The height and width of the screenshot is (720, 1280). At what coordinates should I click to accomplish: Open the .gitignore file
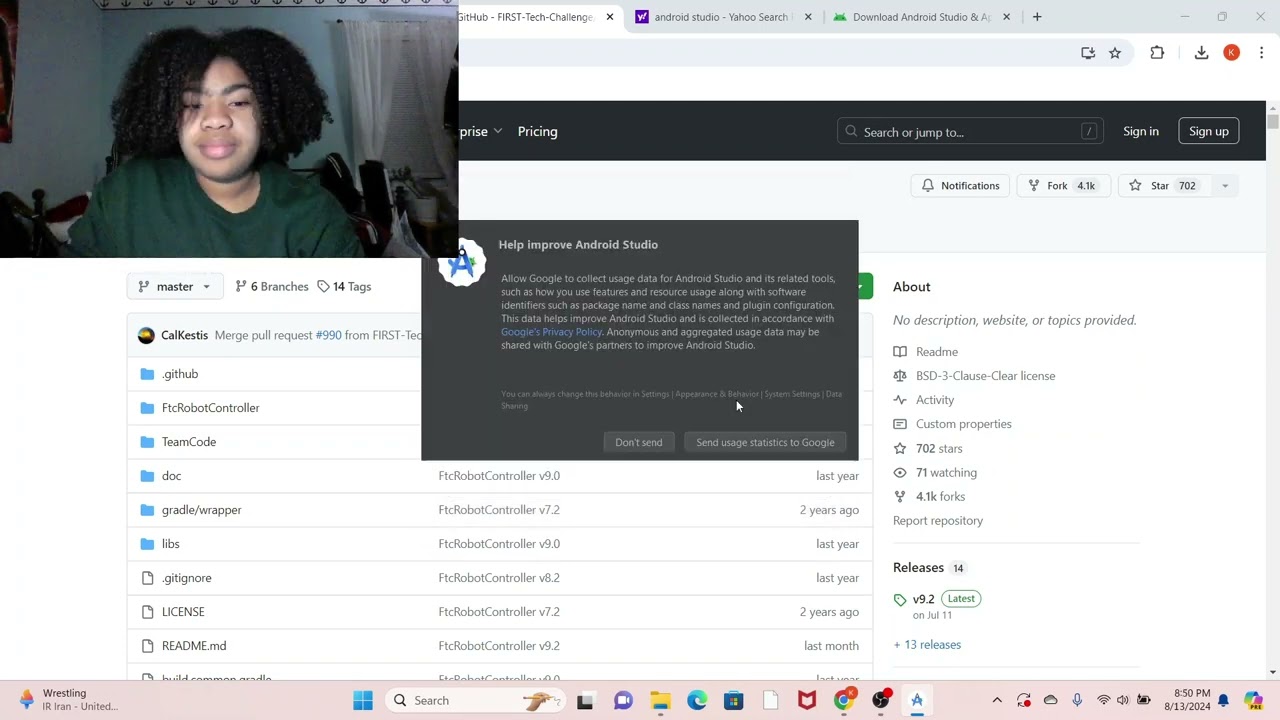[186, 578]
